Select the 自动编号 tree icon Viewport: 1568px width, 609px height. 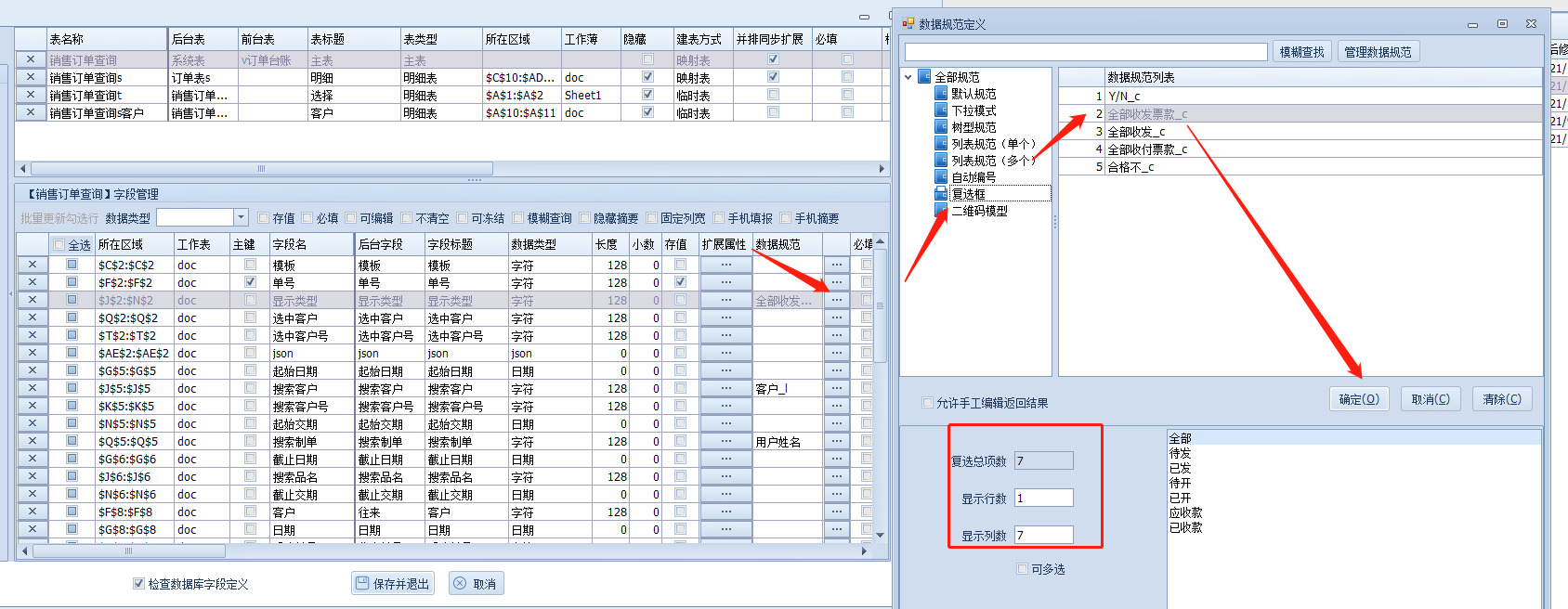click(942, 177)
